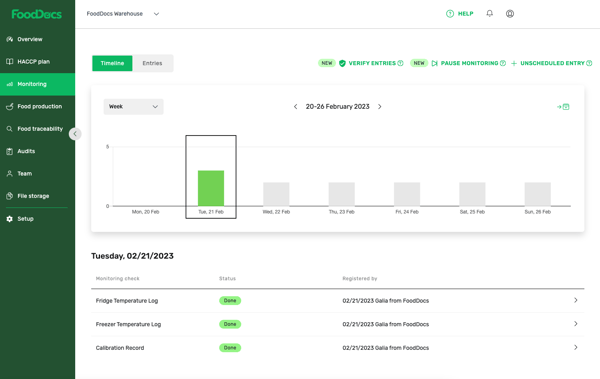Select the Thu, 23 Feb bar
The height and width of the screenshot is (379, 600).
tap(342, 194)
